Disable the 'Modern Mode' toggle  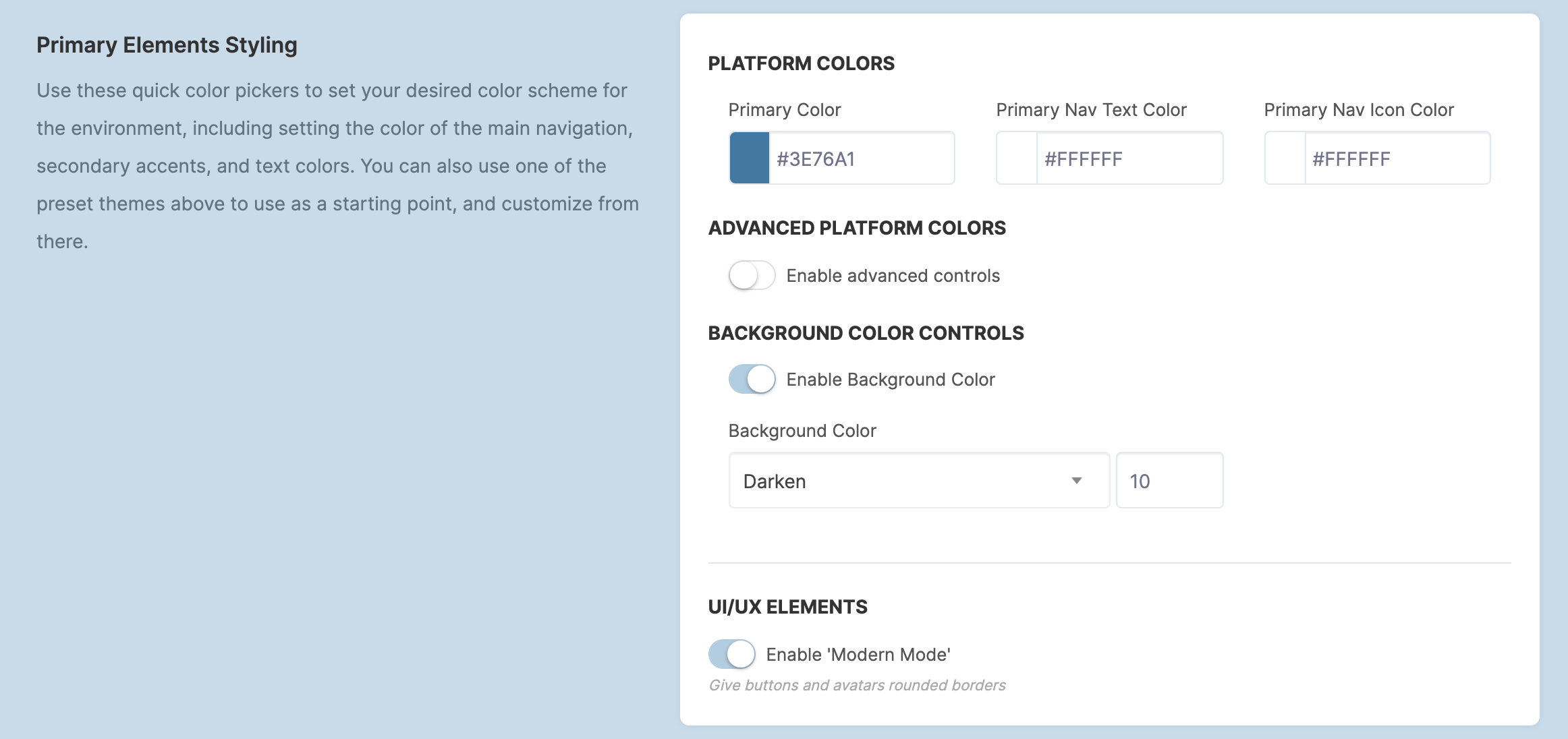click(731, 654)
